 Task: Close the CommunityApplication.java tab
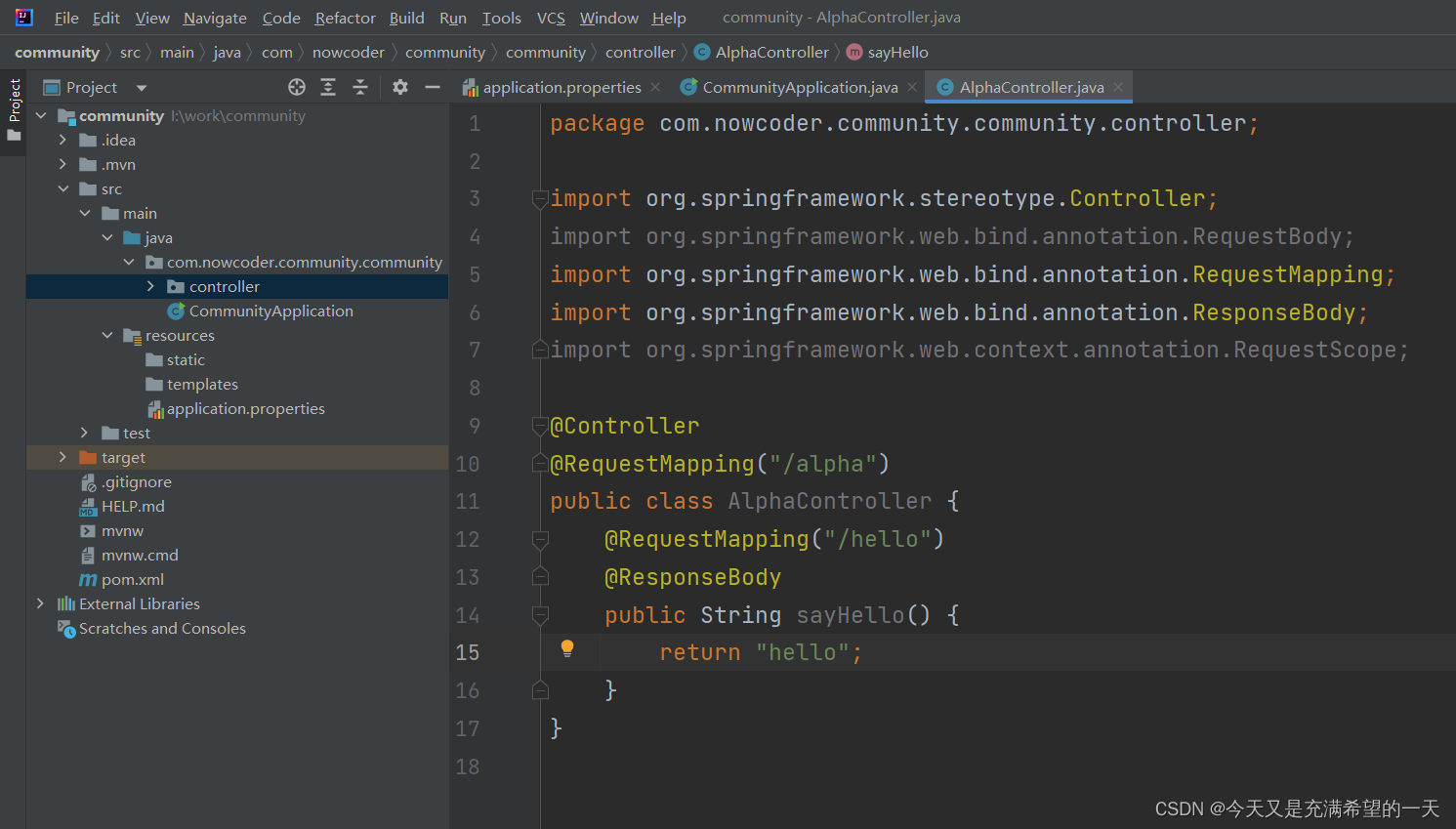[912, 87]
